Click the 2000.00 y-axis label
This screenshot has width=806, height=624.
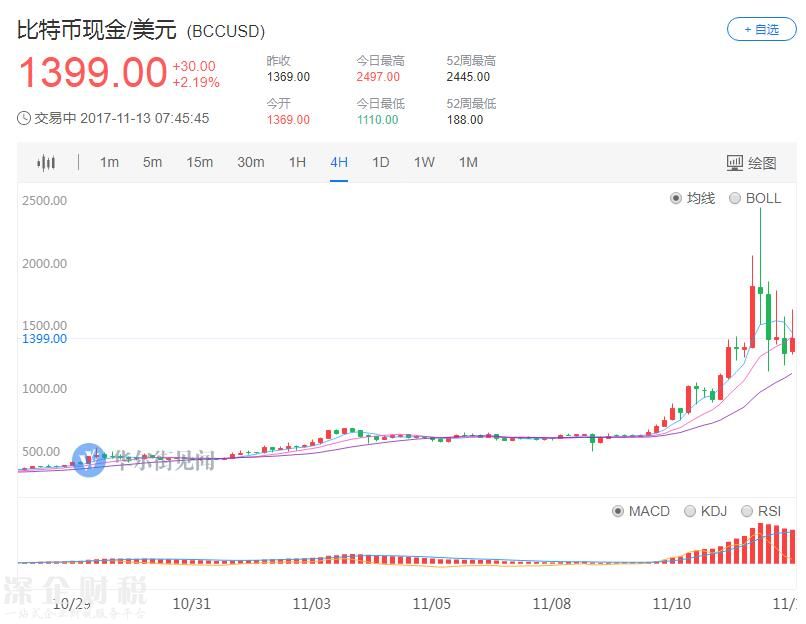pos(44,264)
